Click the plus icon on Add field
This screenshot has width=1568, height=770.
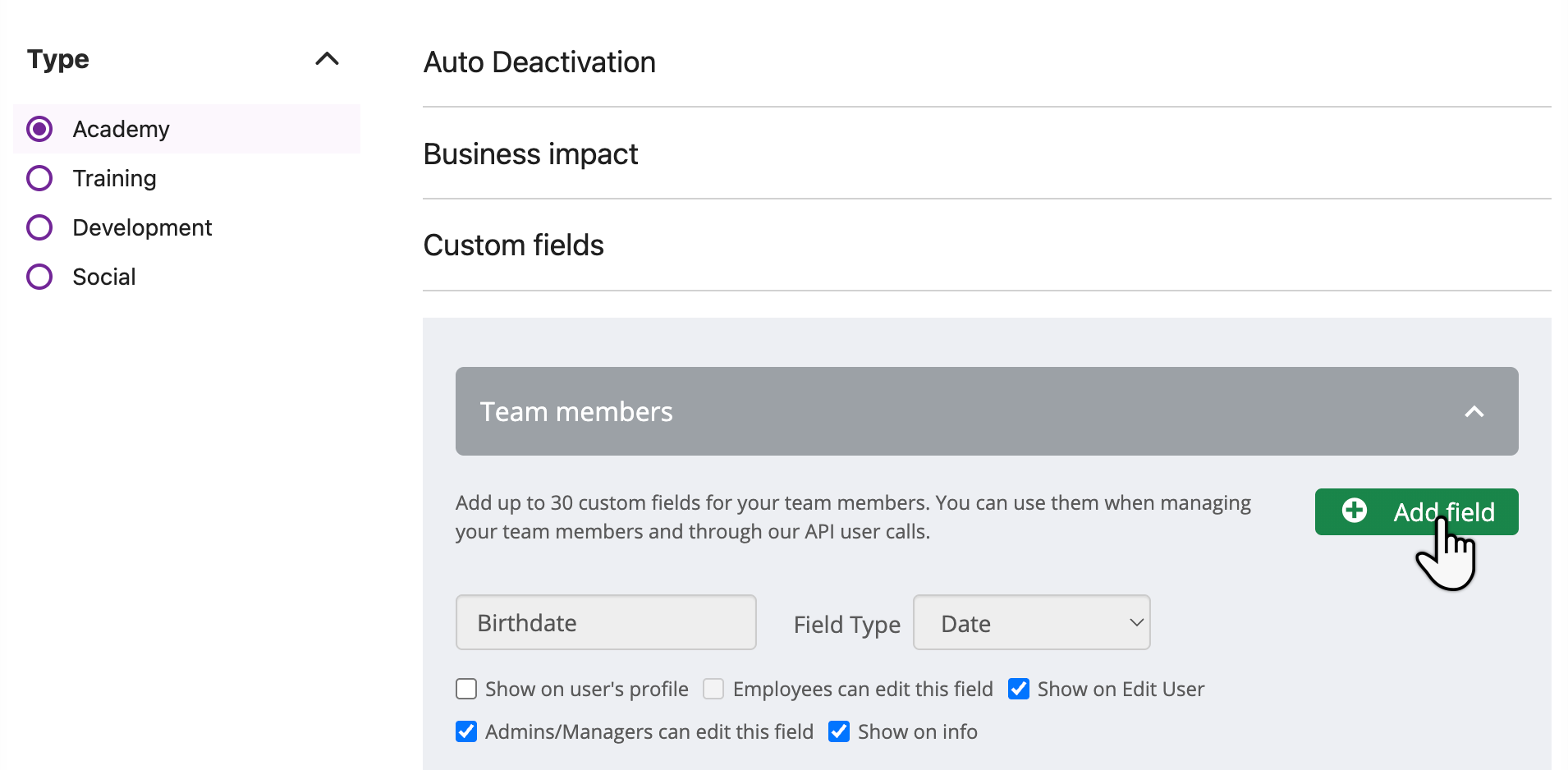1355,511
